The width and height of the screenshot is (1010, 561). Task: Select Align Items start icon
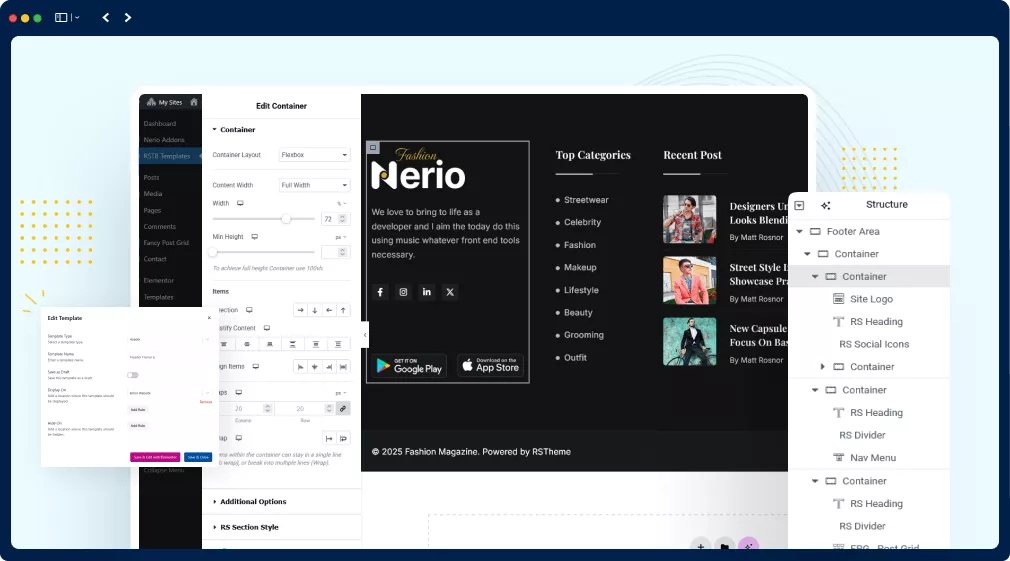[x=300, y=366]
